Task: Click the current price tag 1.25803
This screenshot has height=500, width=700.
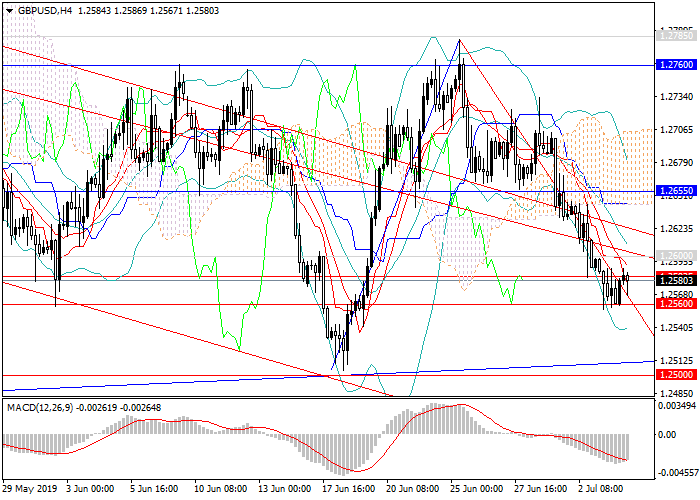Action: [x=675, y=281]
